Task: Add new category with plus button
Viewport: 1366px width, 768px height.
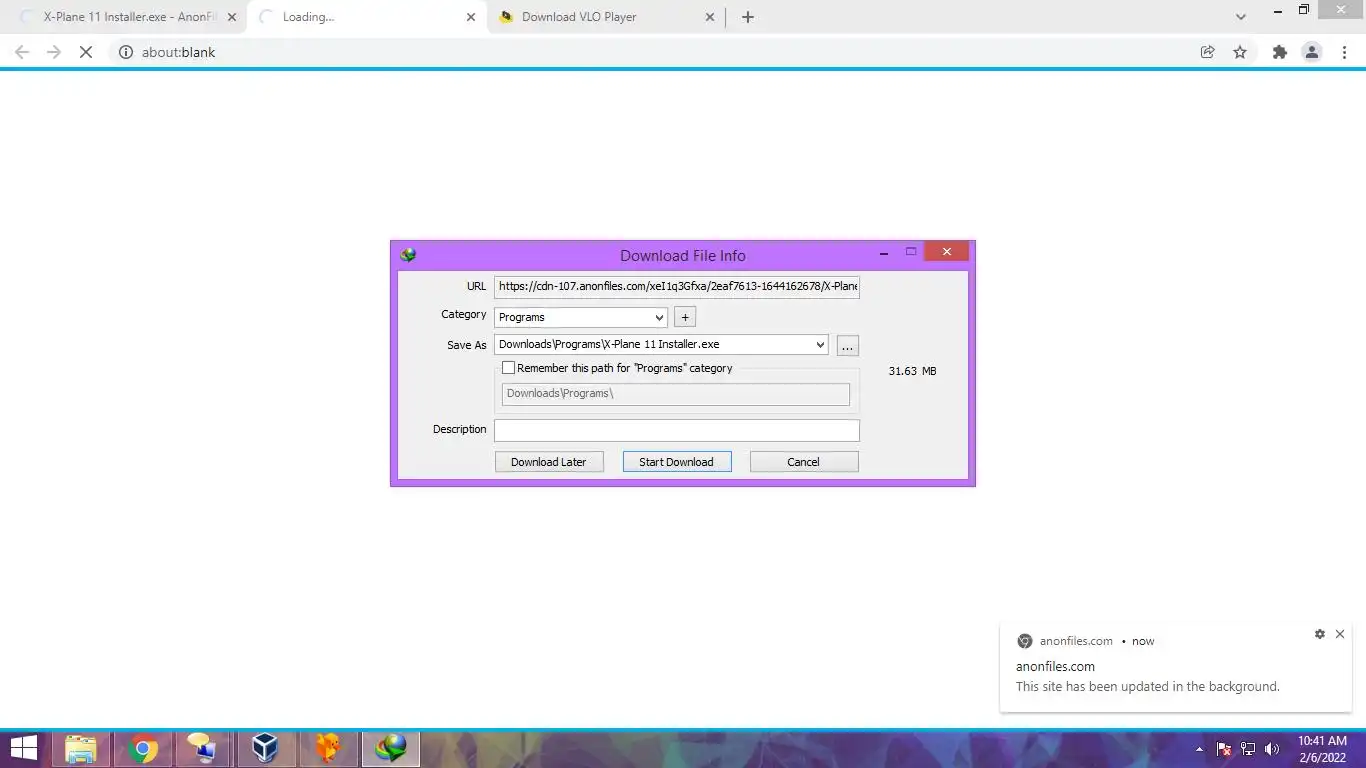Action: (x=685, y=317)
